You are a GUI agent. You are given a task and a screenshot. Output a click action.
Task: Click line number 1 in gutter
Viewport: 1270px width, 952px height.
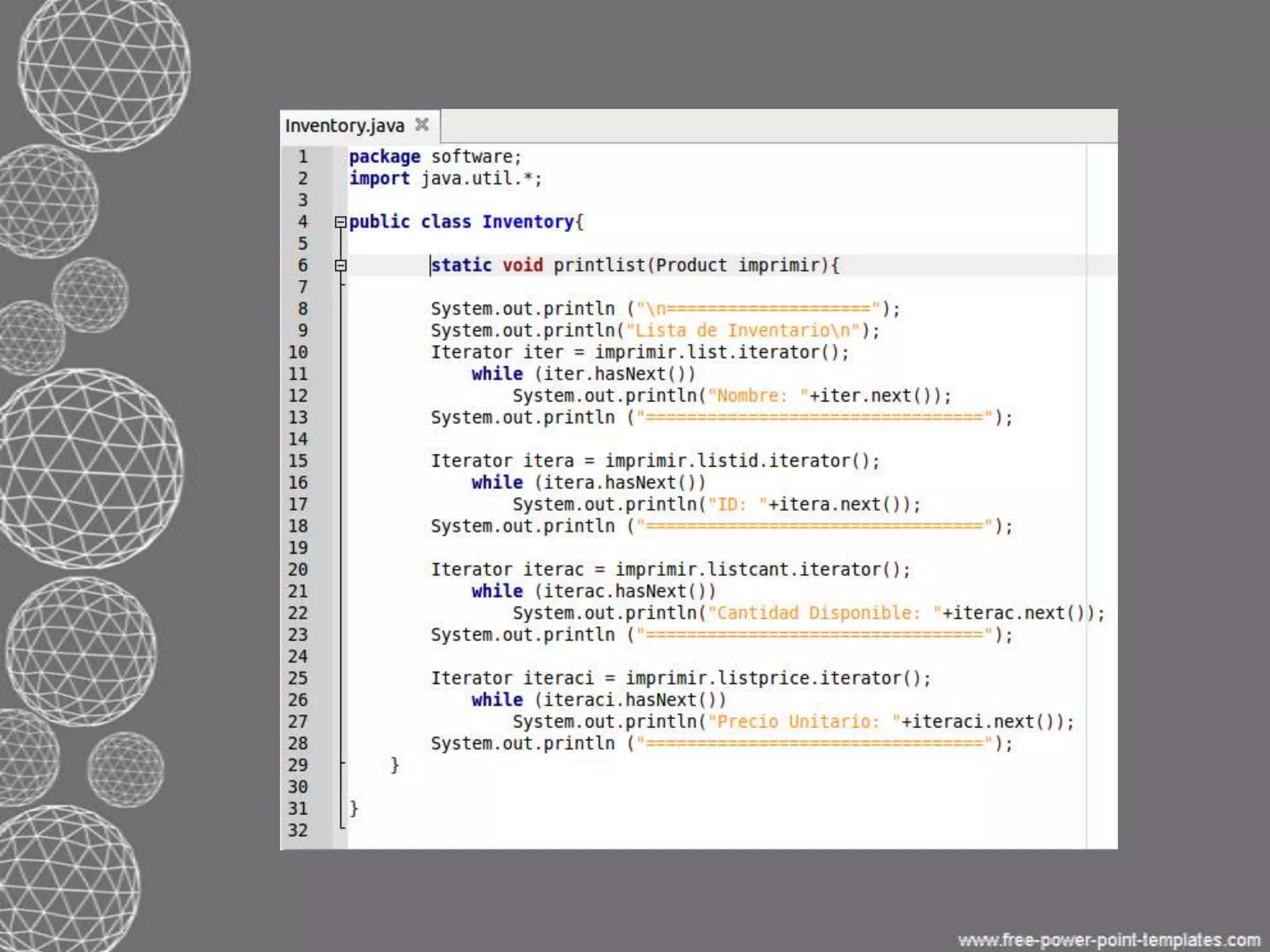tap(303, 157)
